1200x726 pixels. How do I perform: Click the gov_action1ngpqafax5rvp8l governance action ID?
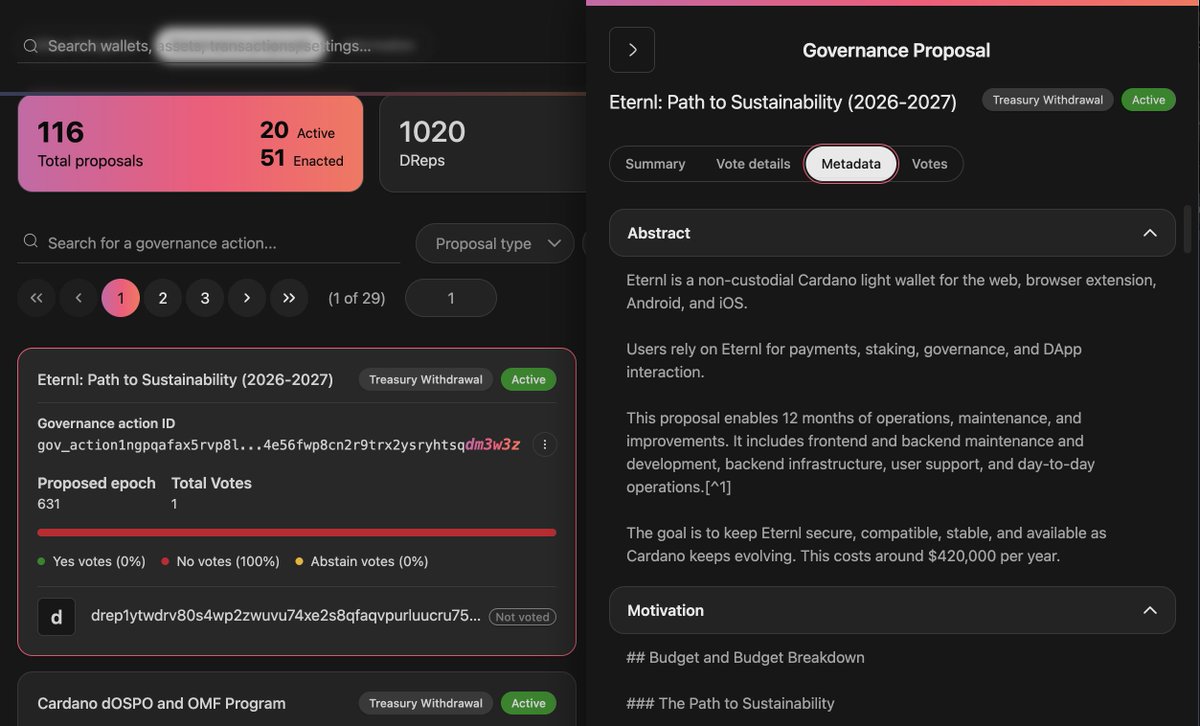point(278,445)
